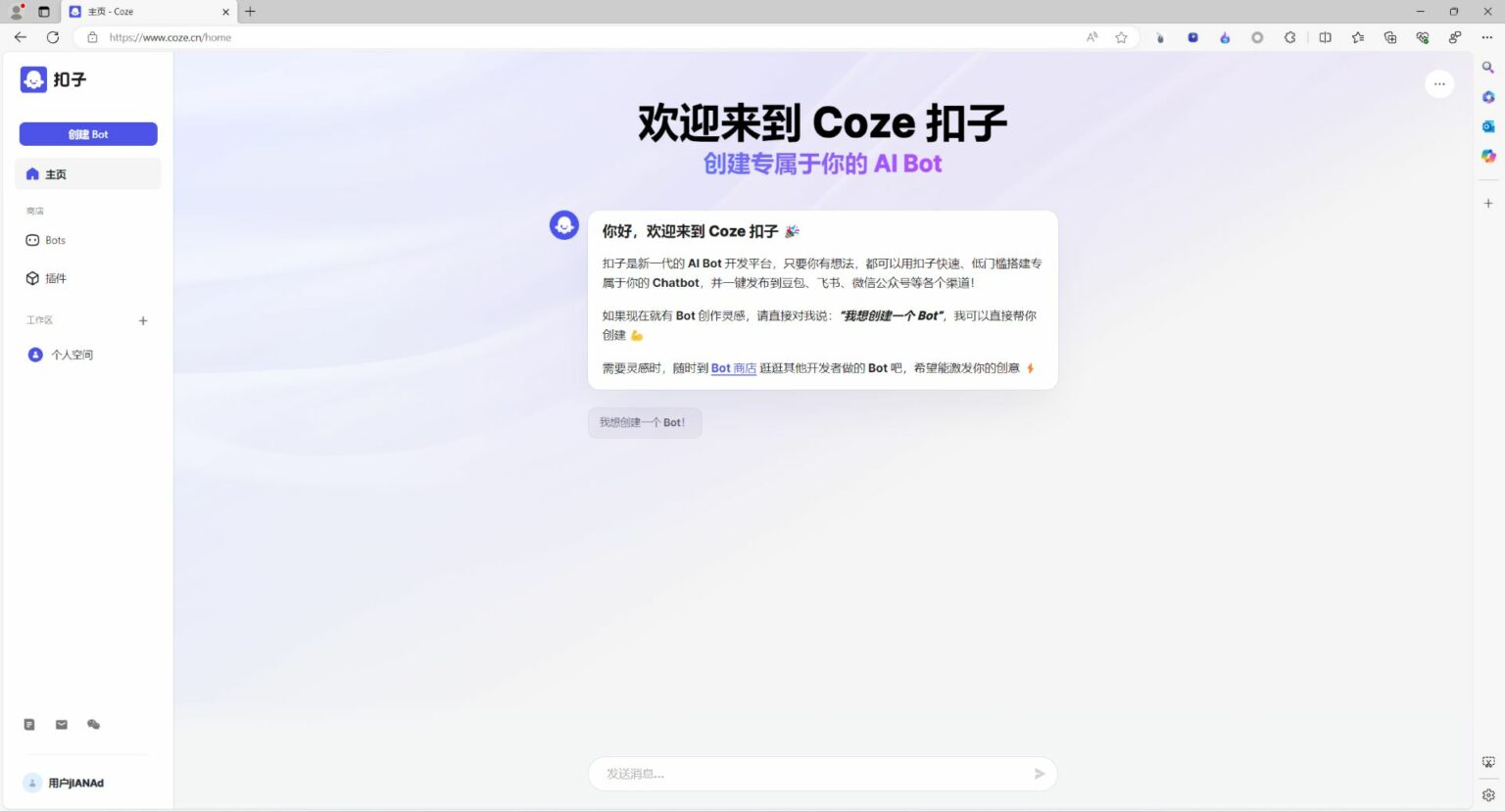This screenshot has height=812, width=1505.
Task: Open Outlook from the Edge sidebar
Action: (1487, 126)
